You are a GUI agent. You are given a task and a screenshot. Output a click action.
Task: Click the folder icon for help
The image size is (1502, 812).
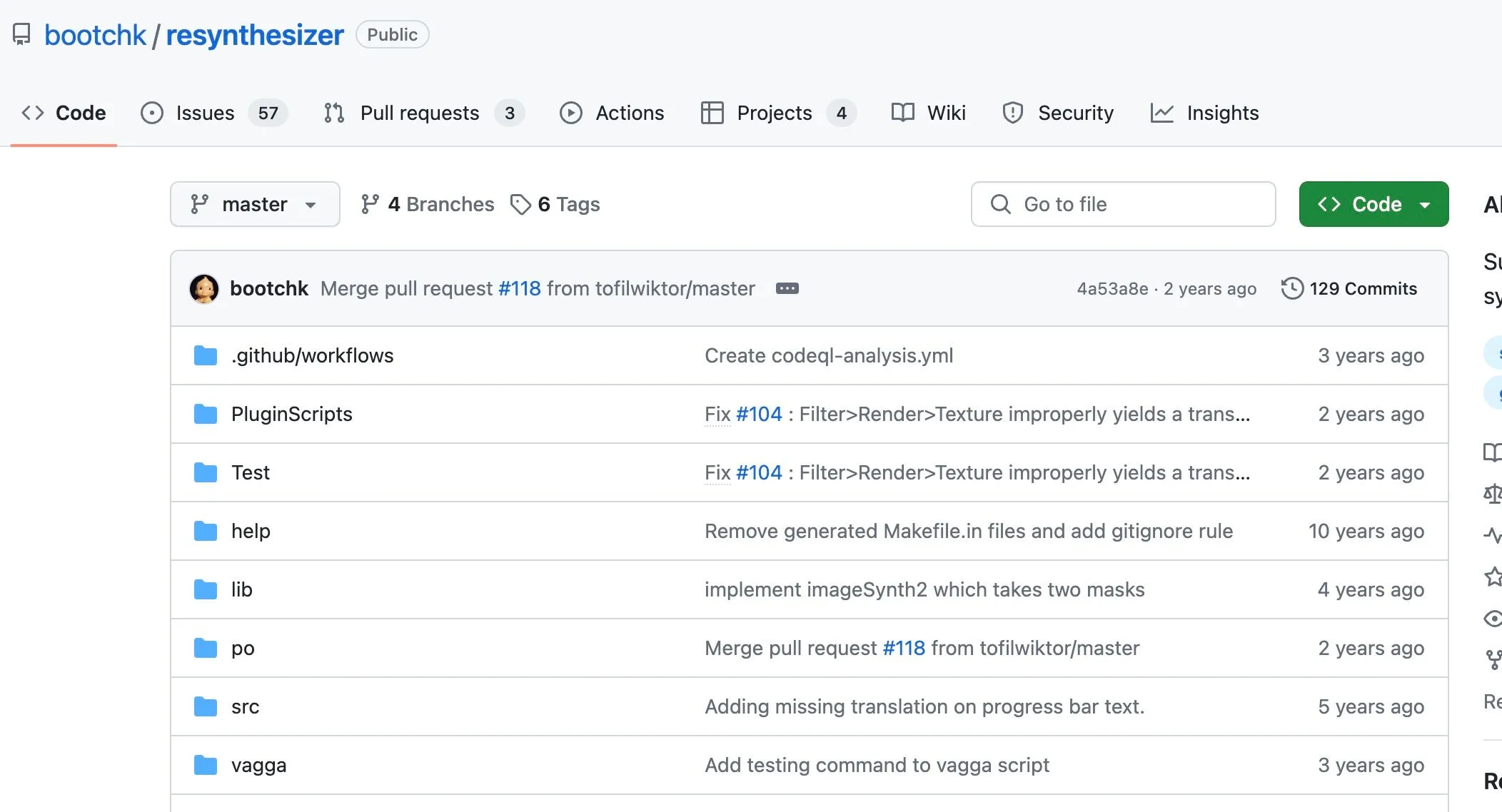(206, 531)
